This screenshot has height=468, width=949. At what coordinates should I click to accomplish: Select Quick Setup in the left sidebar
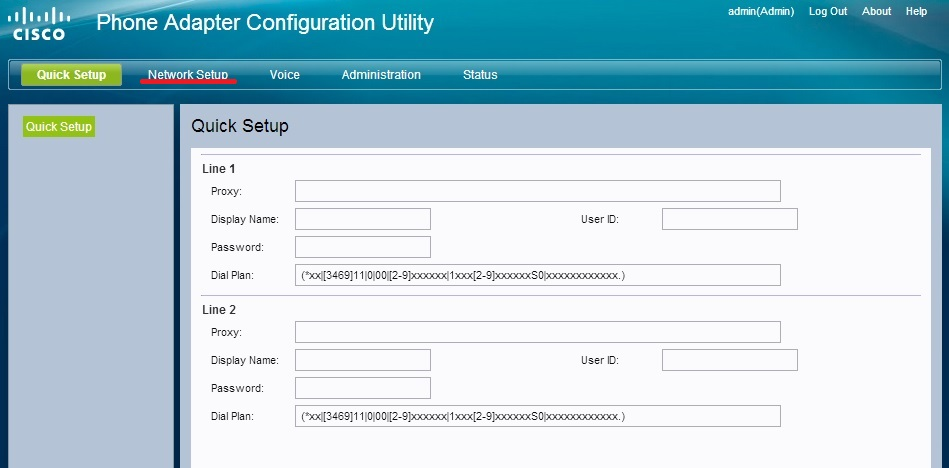pyautogui.click(x=59, y=127)
